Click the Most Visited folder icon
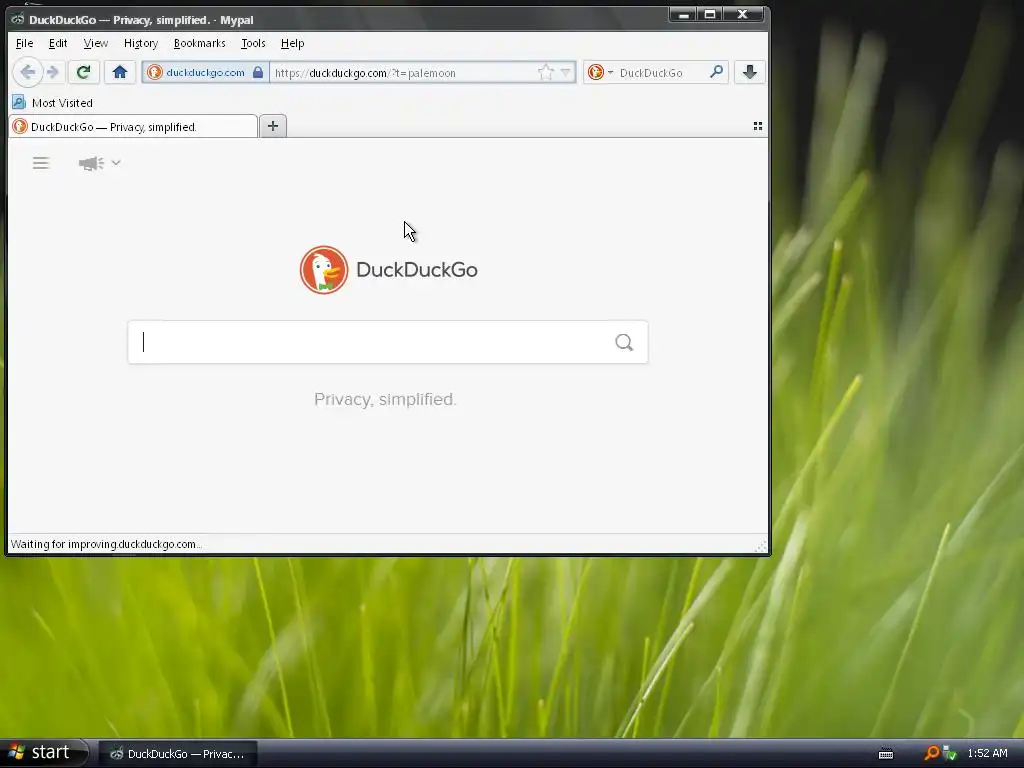 click(18, 103)
